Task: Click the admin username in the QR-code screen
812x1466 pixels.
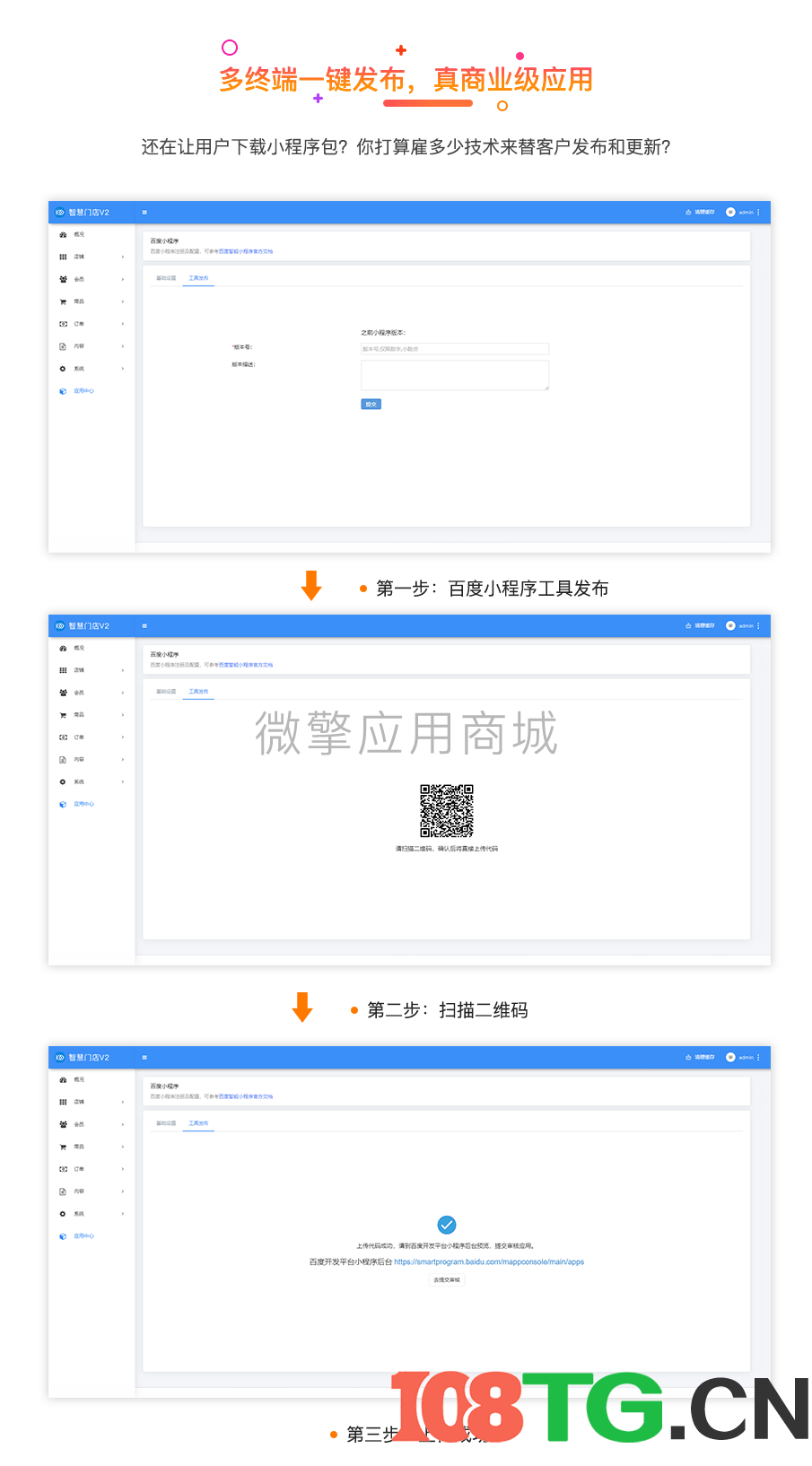Action: [747, 626]
